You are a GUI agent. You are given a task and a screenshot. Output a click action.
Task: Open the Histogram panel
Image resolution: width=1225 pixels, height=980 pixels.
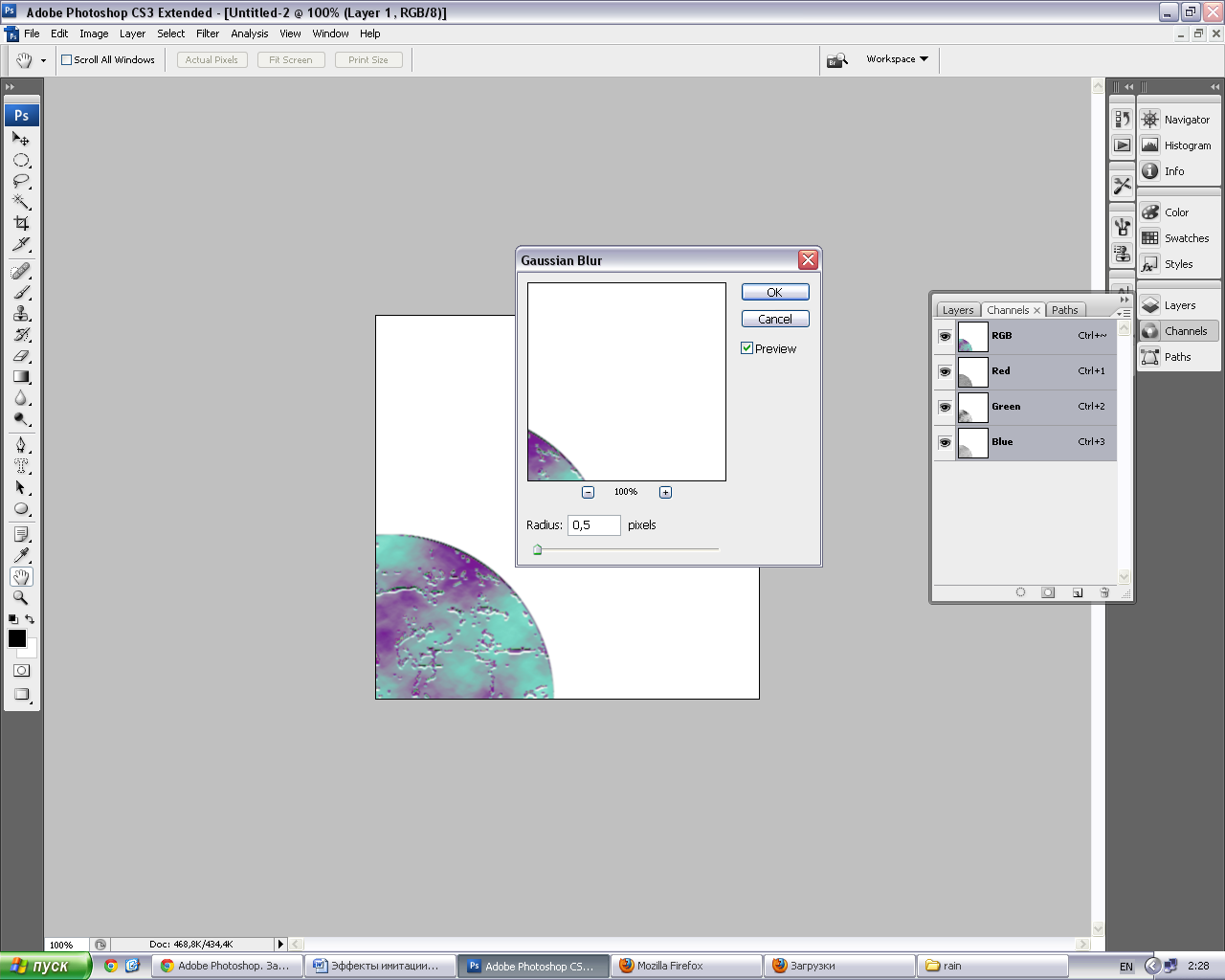(1178, 145)
